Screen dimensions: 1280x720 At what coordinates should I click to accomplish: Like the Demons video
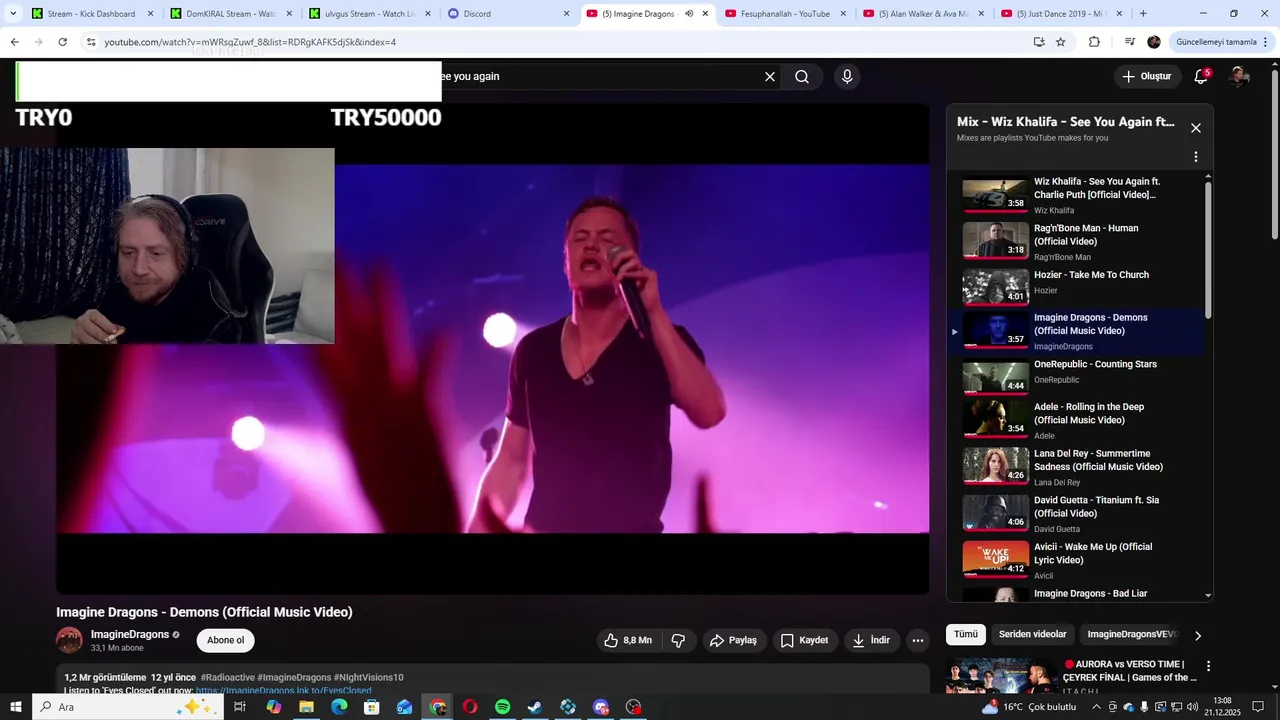[627, 640]
